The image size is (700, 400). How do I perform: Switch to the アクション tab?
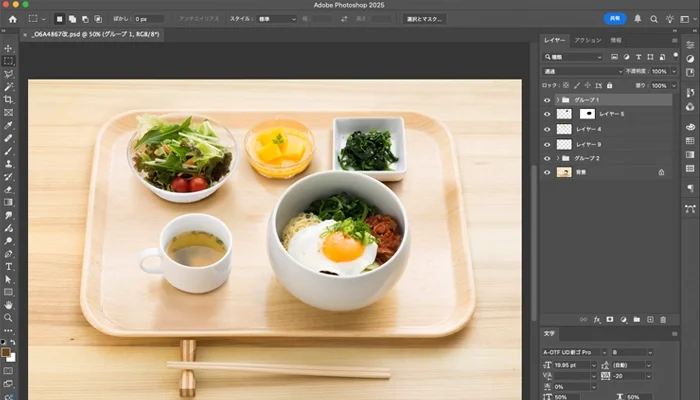point(588,40)
